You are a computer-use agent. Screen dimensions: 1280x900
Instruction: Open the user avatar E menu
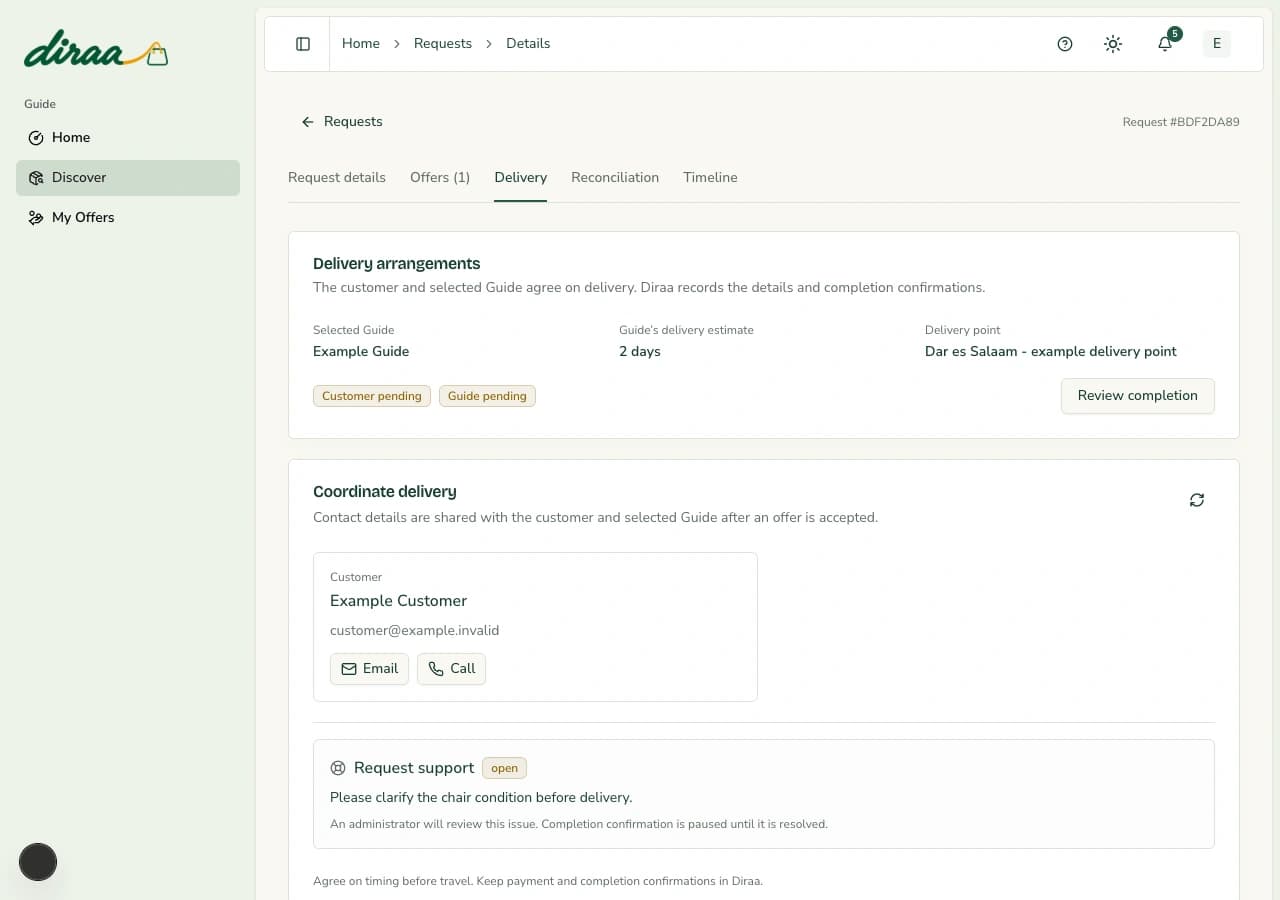coord(1217,44)
